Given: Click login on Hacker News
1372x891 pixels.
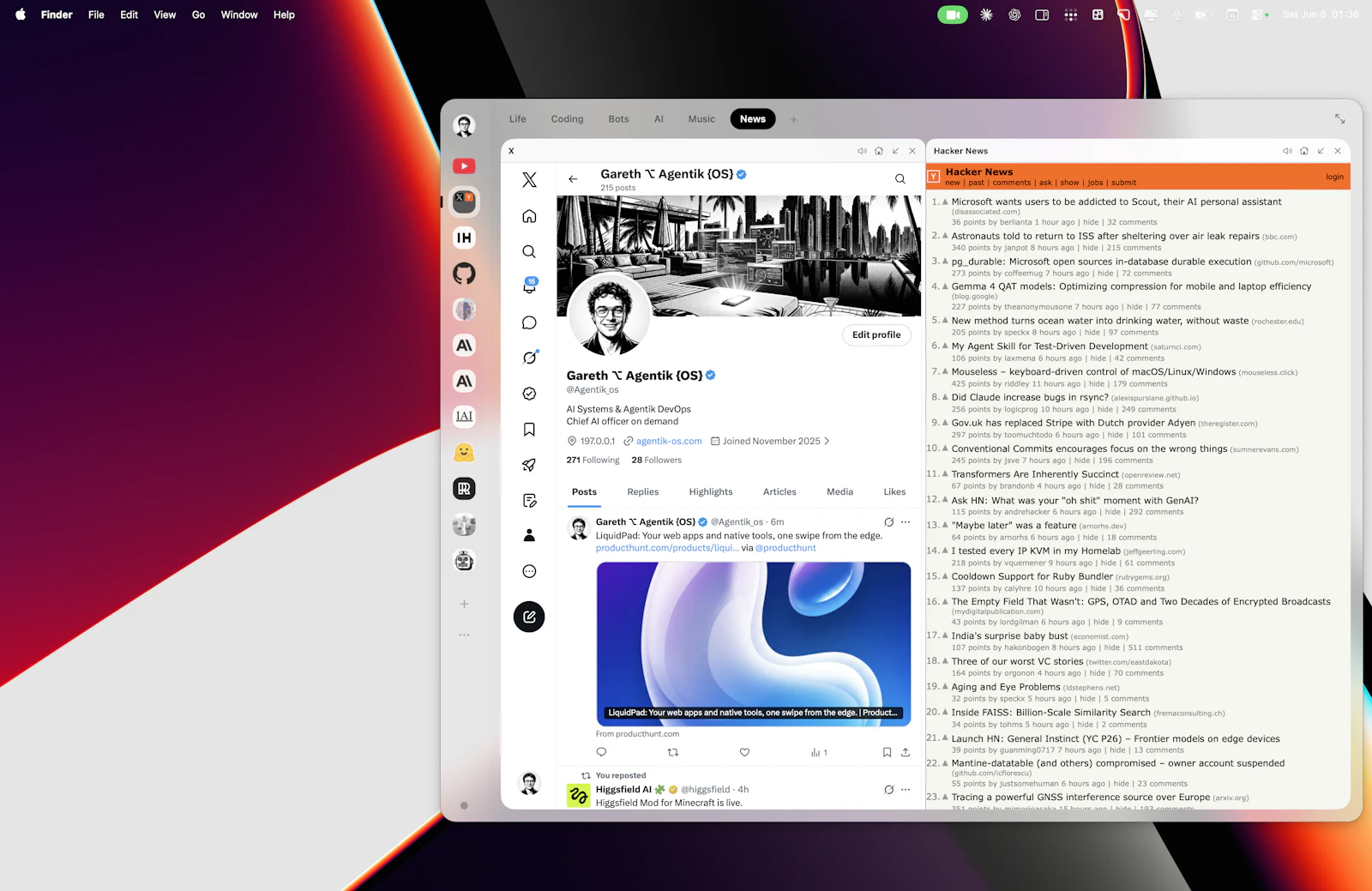Looking at the screenshot, I should pyautogui.click(x=1334, y=177).
